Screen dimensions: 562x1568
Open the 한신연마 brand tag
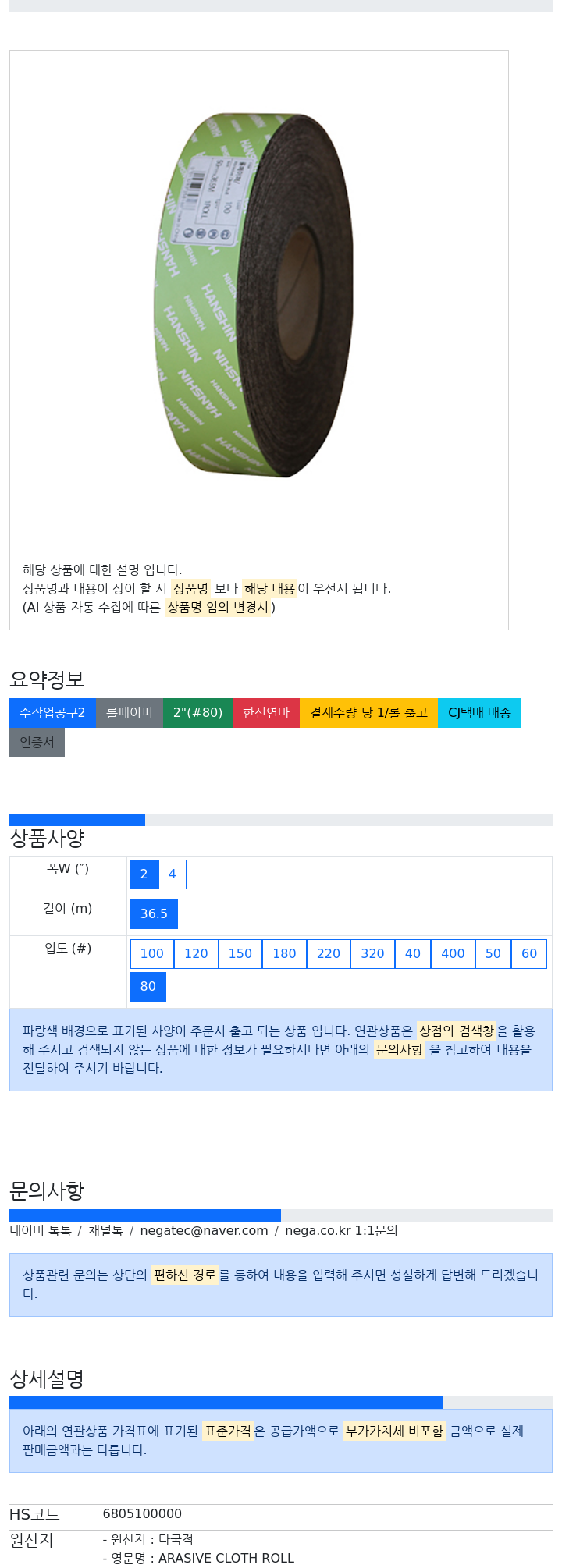[266, 713]
